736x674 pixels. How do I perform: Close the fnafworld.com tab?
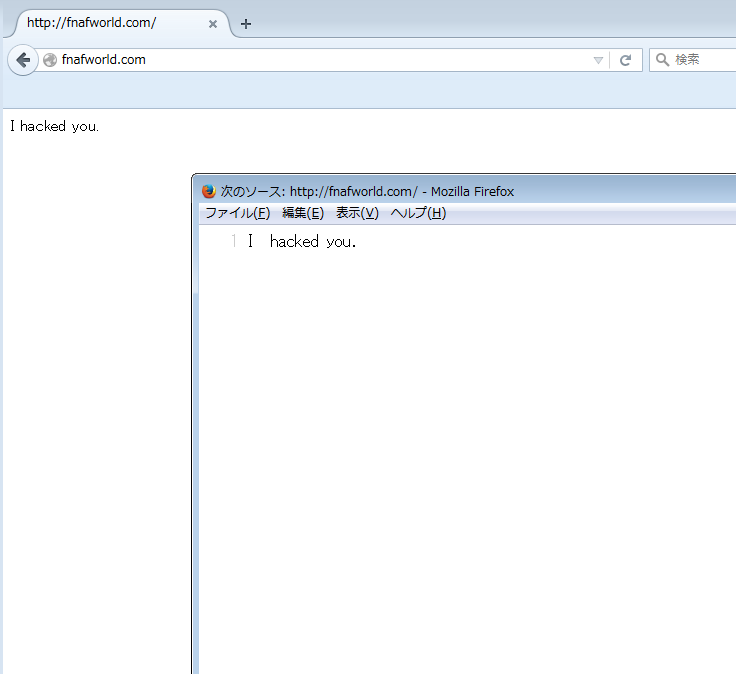point(213,24)
